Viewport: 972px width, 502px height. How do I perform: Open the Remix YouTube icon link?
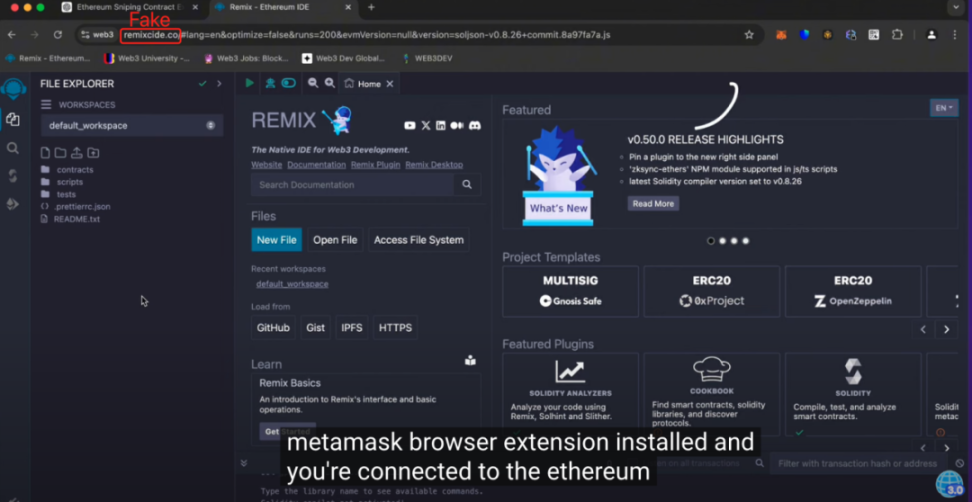coord(410,125)
